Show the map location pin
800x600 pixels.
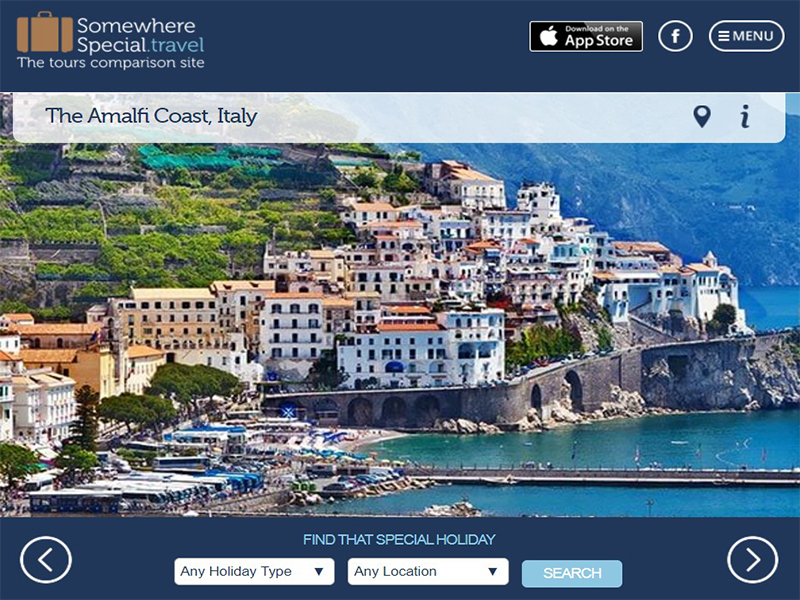click(x=702, y=117)
